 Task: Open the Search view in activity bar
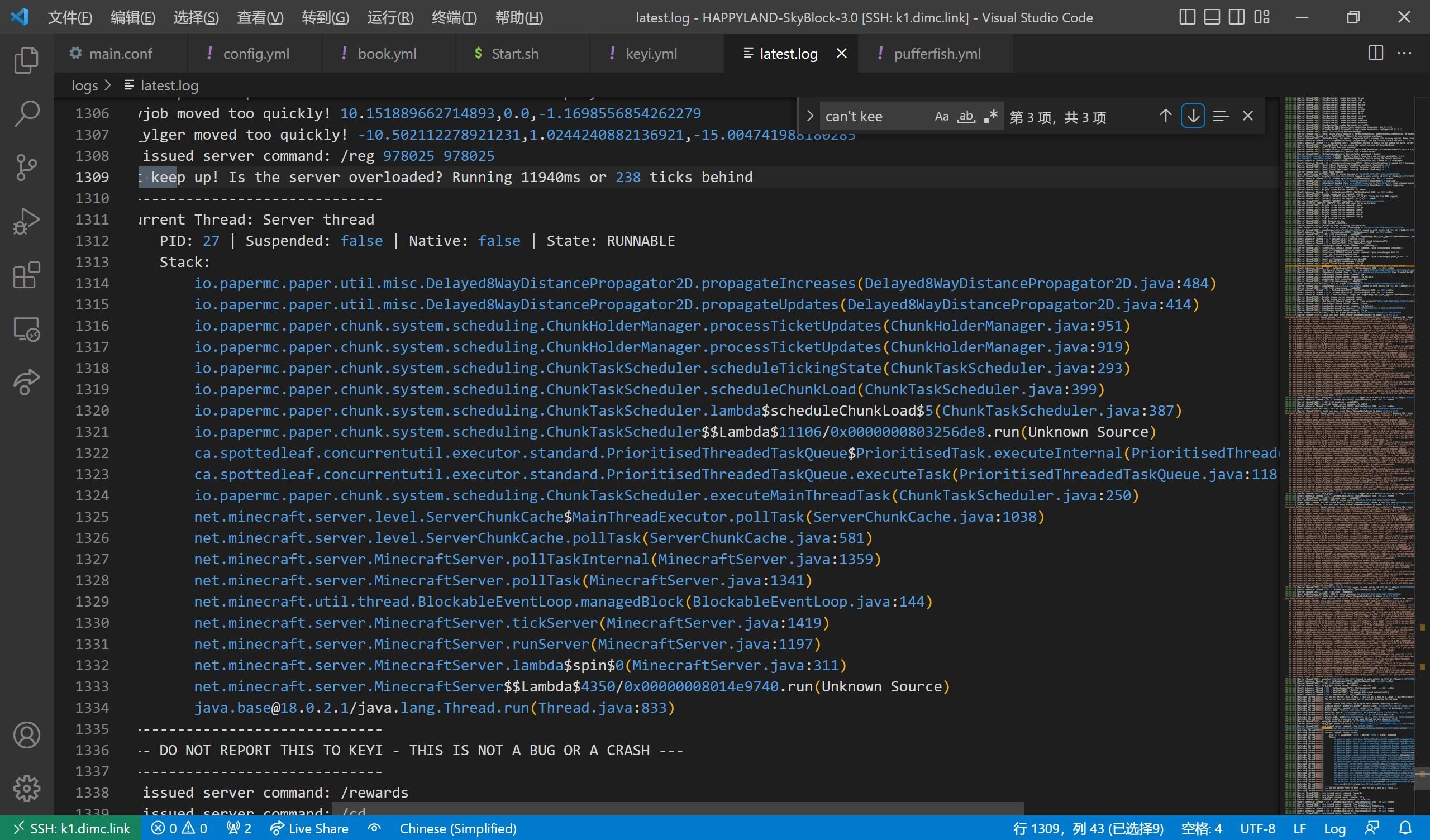pyautogui.click(x=26, y=113)
